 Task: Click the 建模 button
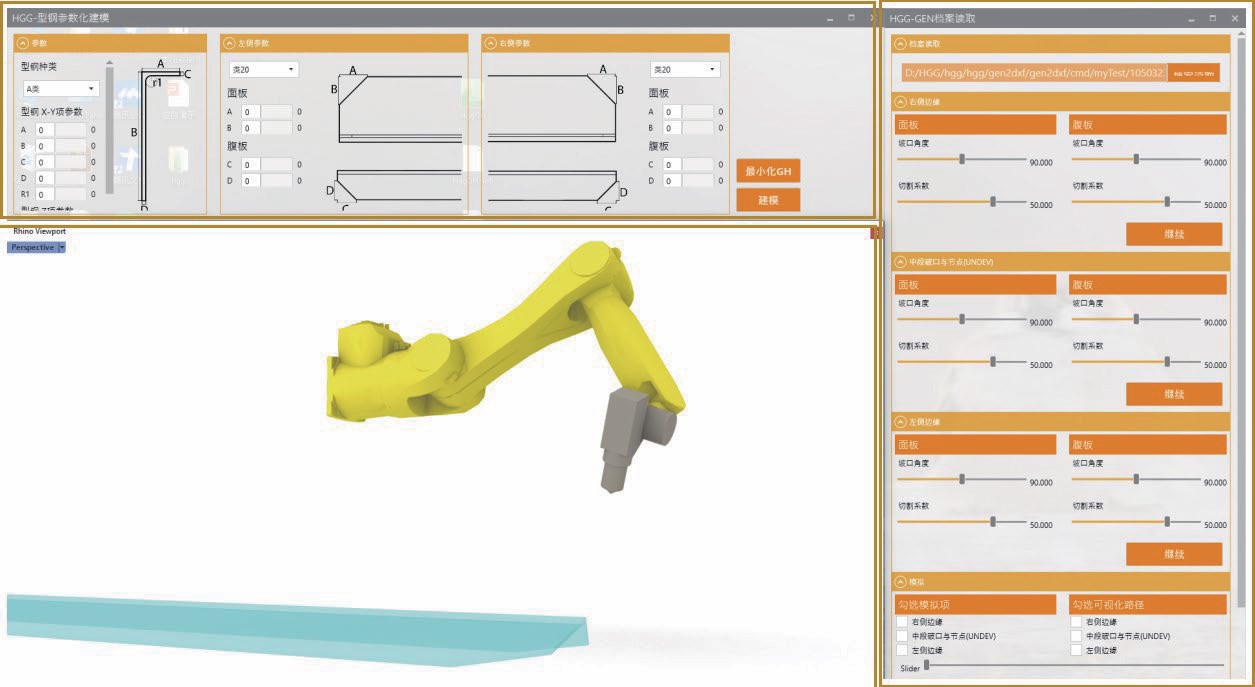point(768,200)
